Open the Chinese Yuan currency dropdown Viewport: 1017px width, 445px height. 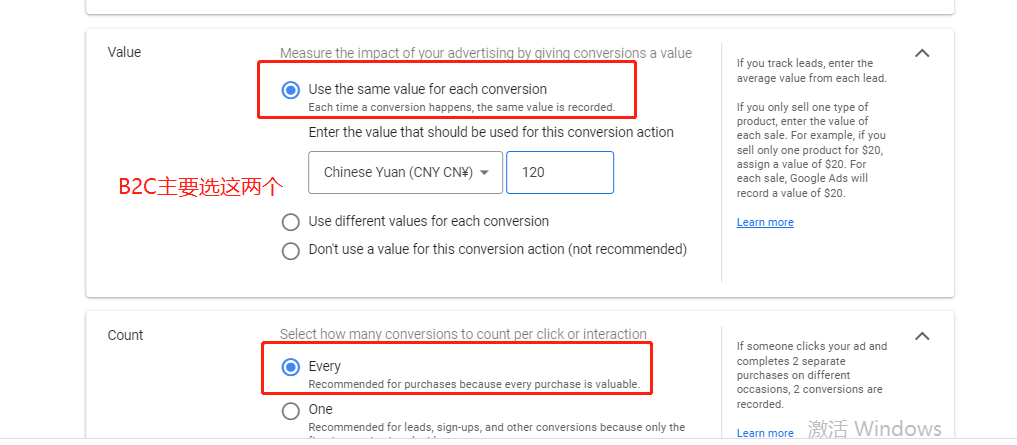pos(405,172)
